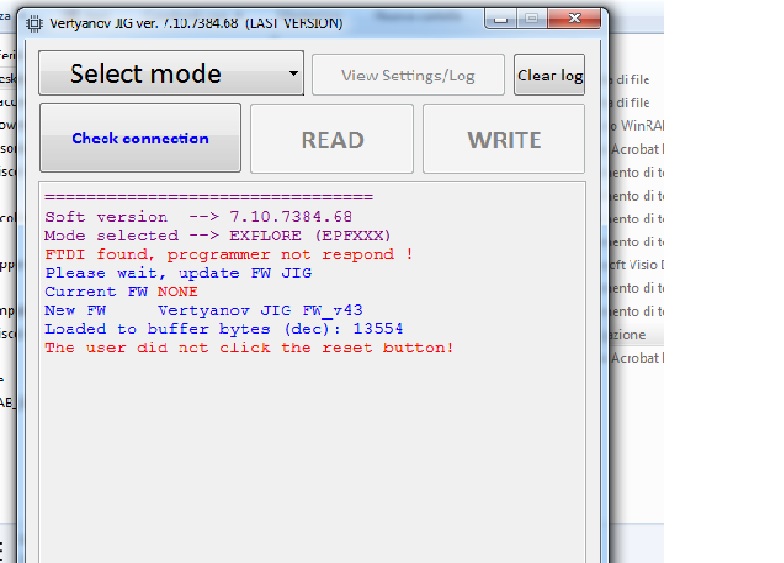Image resolution: width=784 pixels, height=563 pixels.
Task: Click the Vertyanov JIG chip icon in title bar
Action: 34,24
